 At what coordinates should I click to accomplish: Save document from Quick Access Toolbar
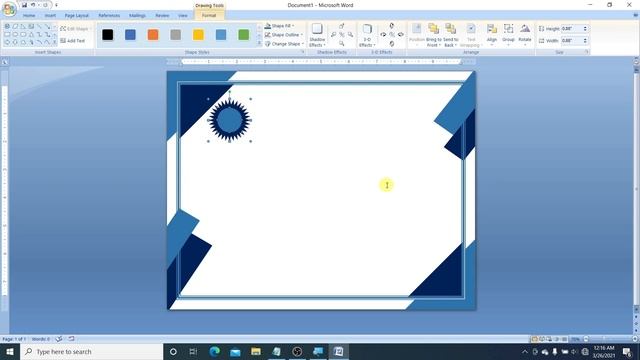[24, 5]
